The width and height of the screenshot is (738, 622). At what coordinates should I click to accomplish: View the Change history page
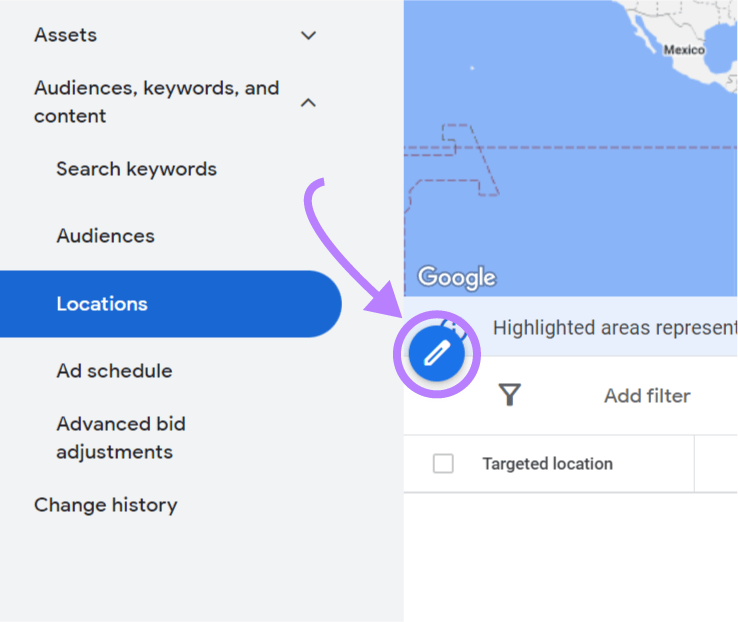[x=105, y=505]
